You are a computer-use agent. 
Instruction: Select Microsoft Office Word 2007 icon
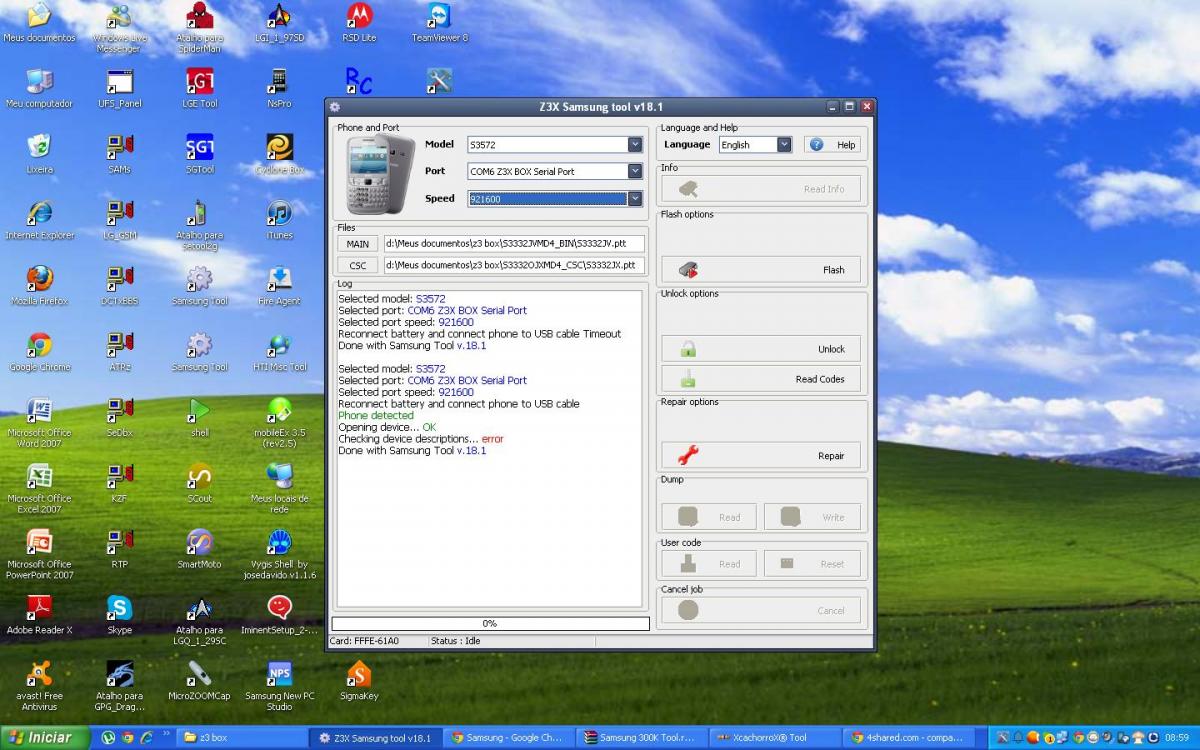39,423
